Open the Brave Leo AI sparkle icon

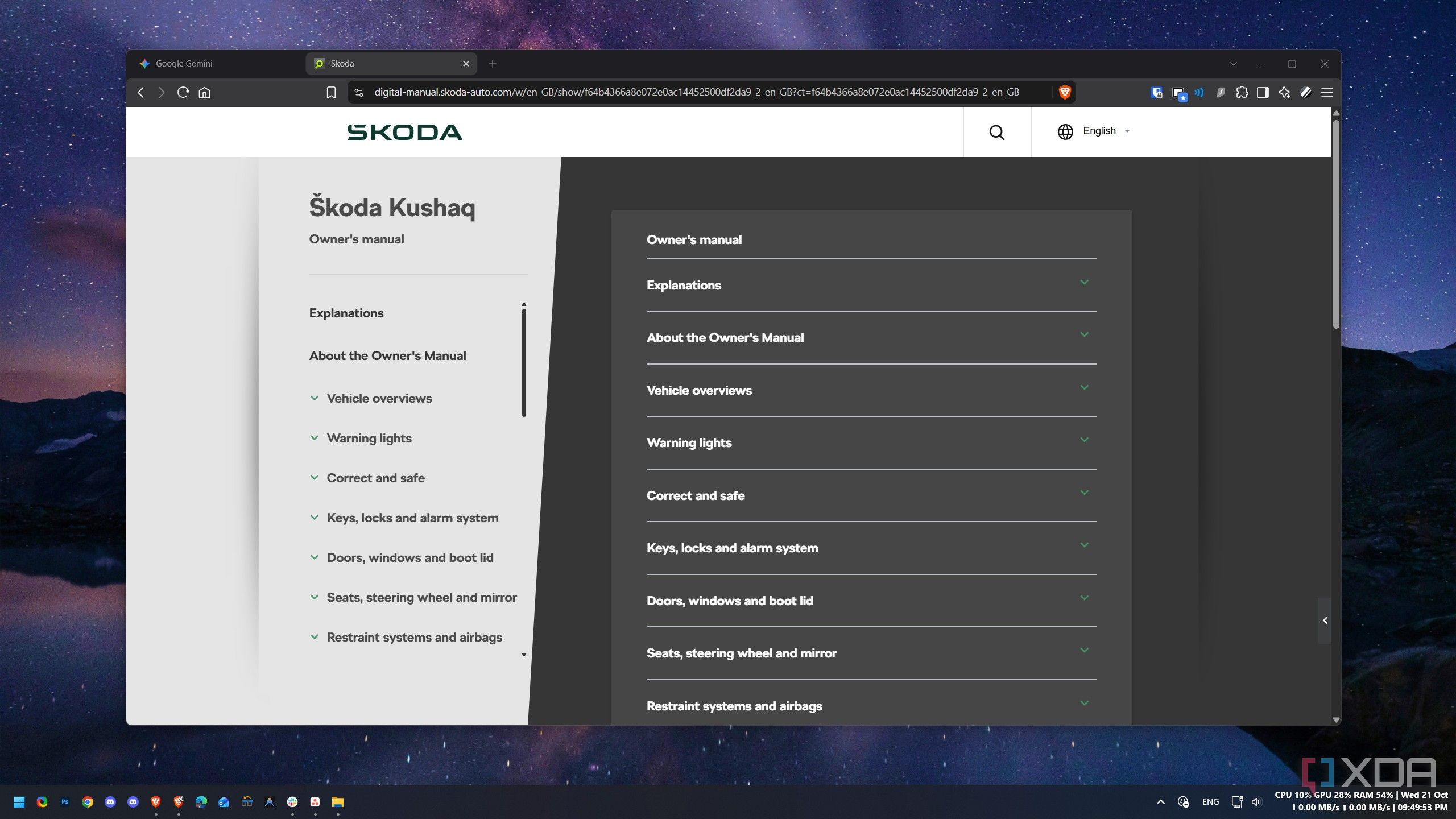(x=1284, y=92)
